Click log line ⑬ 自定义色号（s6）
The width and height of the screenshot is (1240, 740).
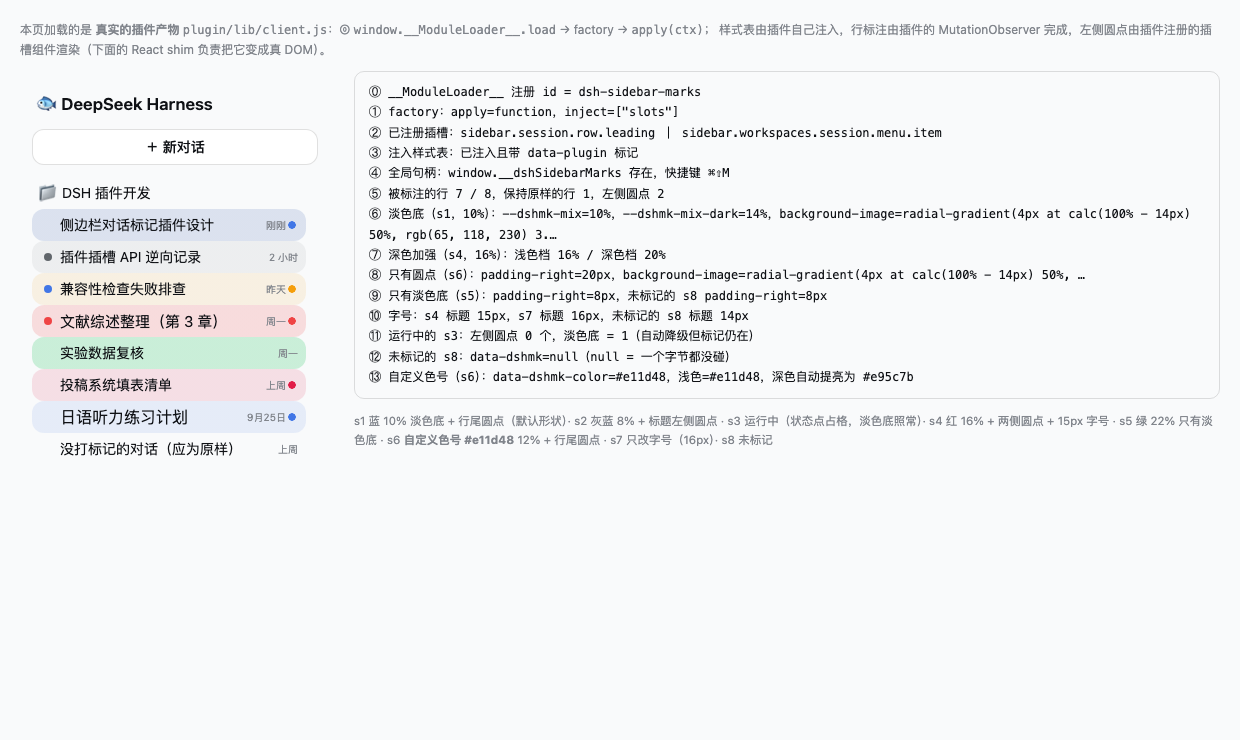641,377
